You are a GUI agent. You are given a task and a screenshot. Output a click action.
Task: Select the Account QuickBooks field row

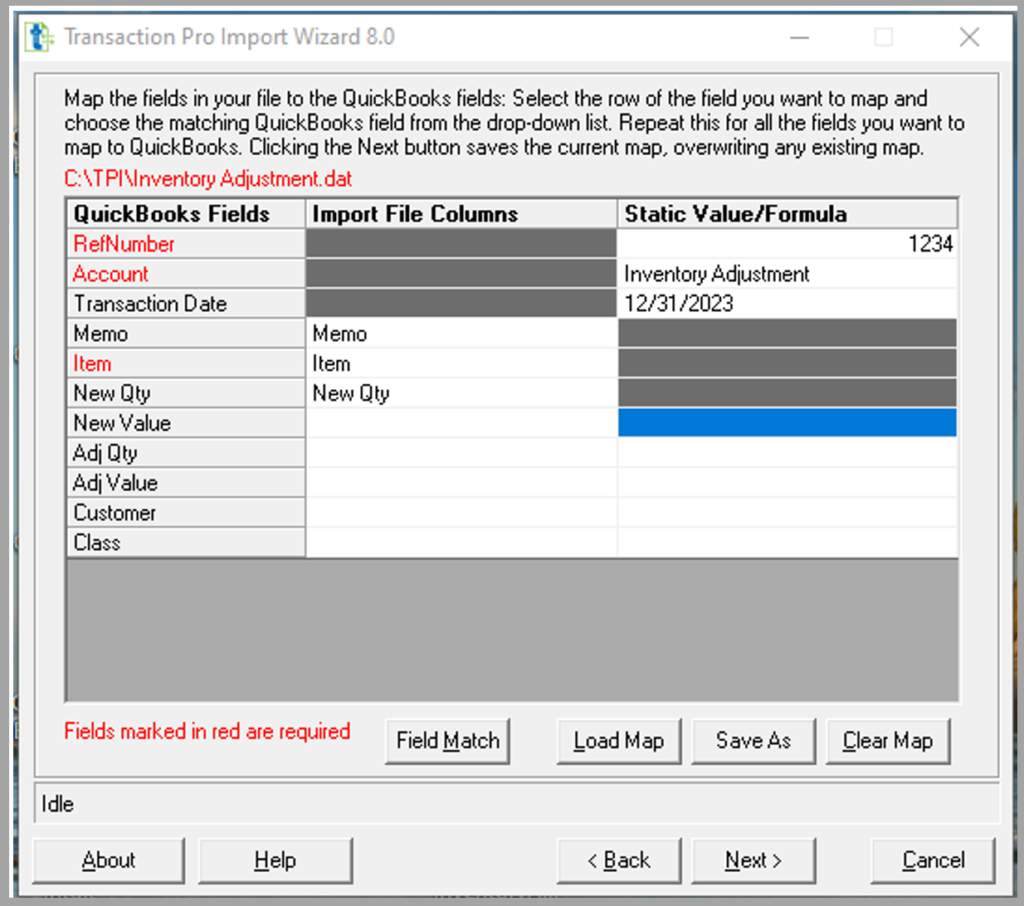[186, 274]
